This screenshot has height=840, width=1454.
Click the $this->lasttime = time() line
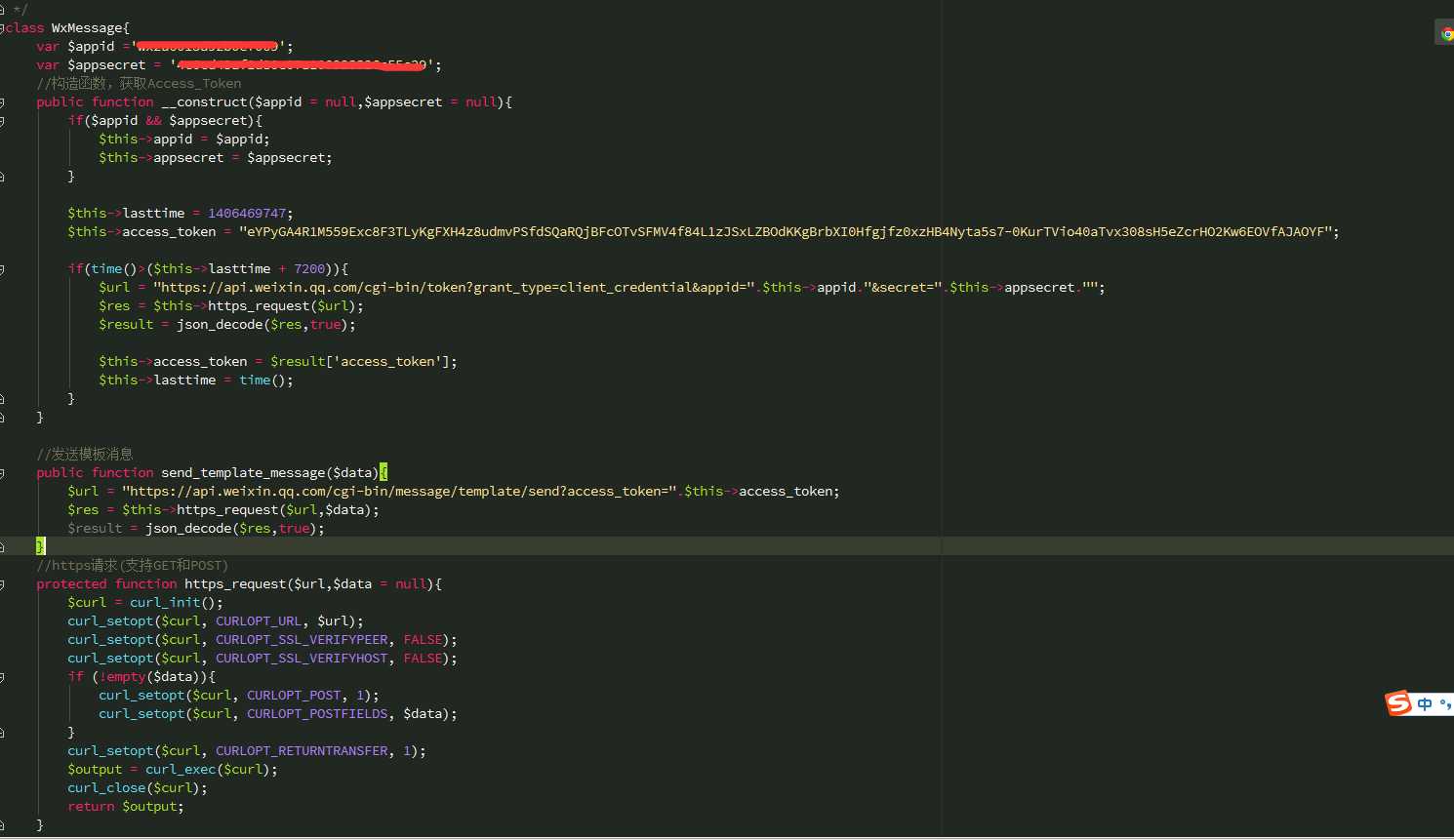(x=196, y=380)
